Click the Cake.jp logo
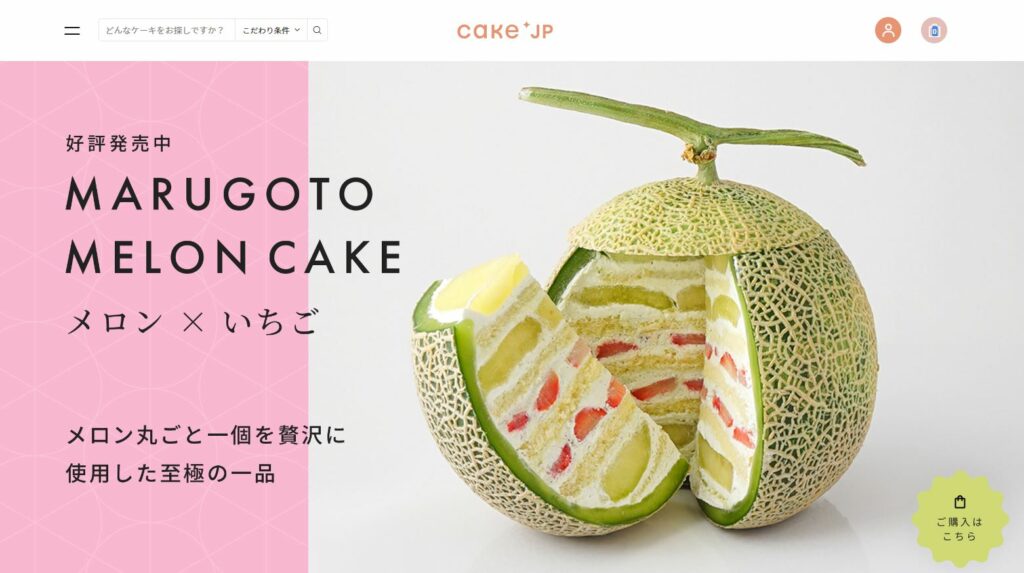The width and height of the screenshot is (1024, 573). click(505, 30)
